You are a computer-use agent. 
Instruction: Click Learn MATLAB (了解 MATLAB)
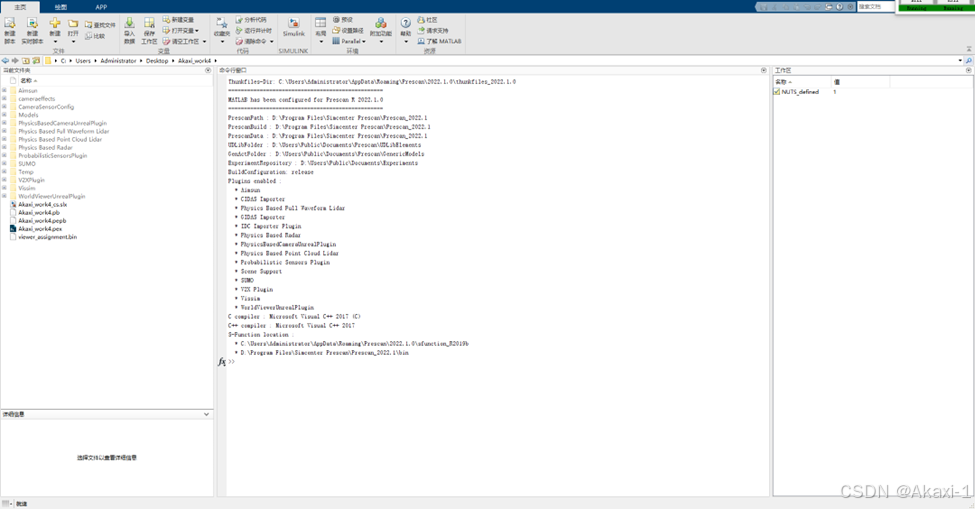pyautogui.click(x=440, y=41)
